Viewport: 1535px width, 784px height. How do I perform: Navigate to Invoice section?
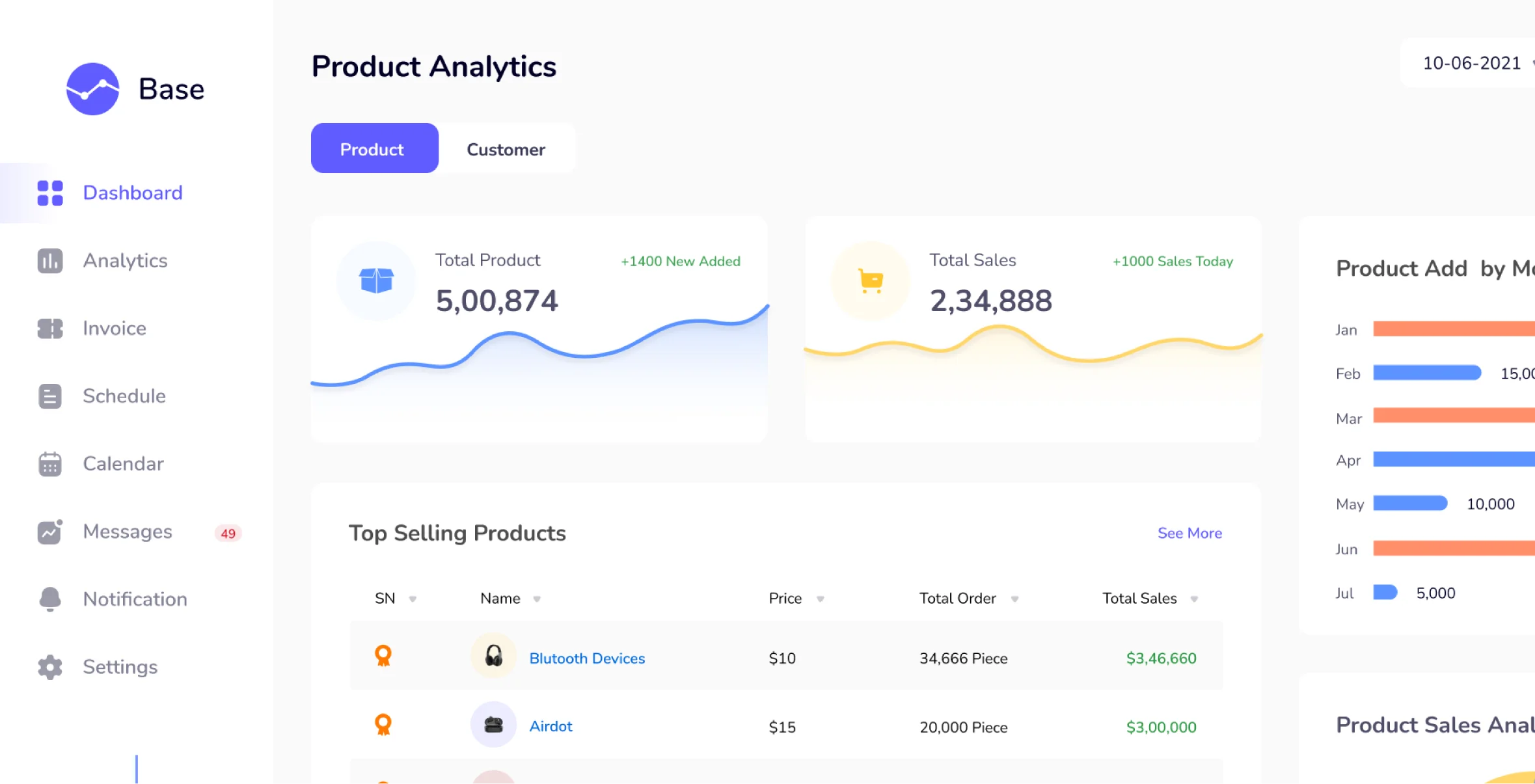click(113, 328)
